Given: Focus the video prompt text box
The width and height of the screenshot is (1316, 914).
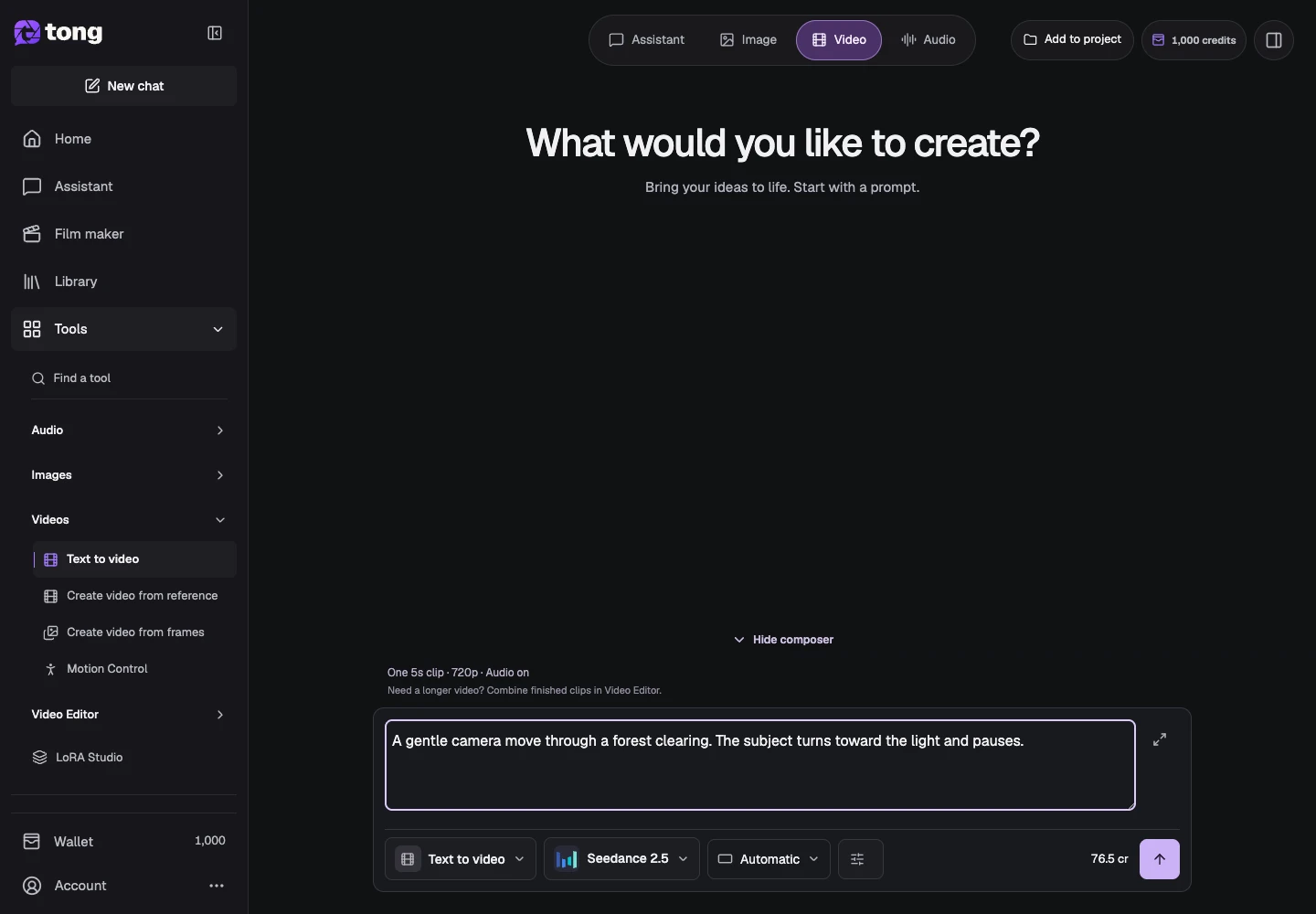Looking at the screenshot, I should (x=760, y=765).
